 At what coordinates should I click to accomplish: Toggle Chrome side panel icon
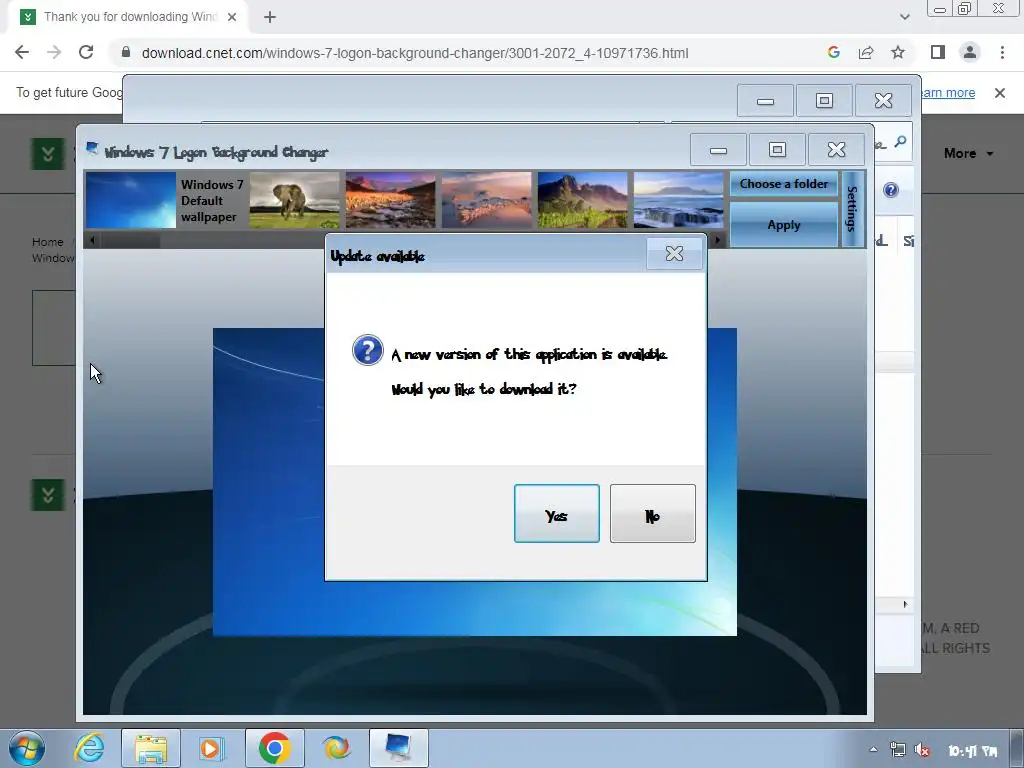[x=938, y=52]
